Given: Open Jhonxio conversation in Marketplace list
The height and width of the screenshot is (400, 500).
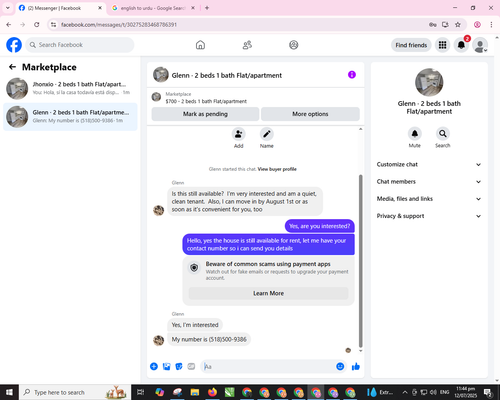Looking at the screenshot, I should pos(70,89).
